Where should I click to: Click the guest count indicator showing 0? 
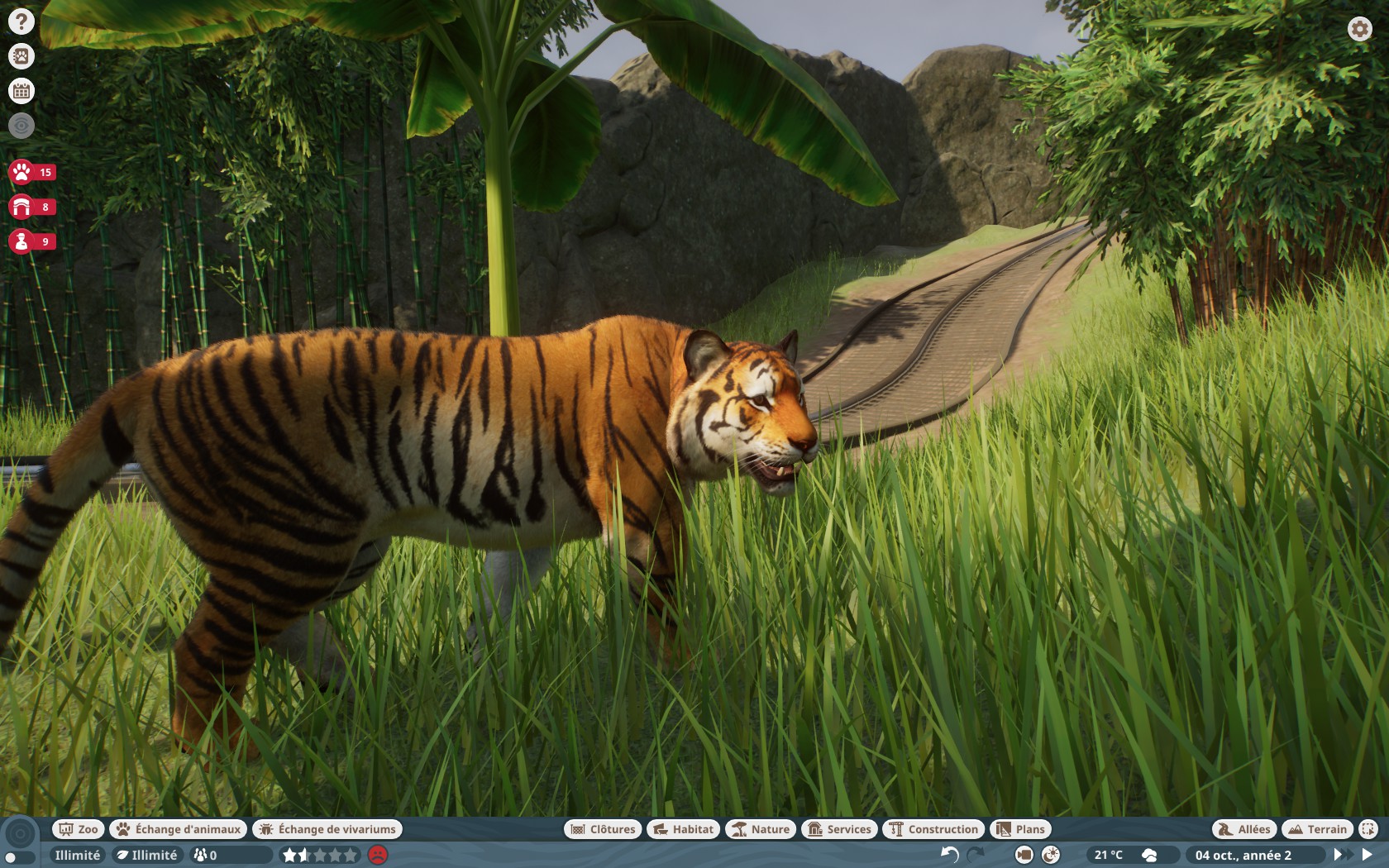230,855
